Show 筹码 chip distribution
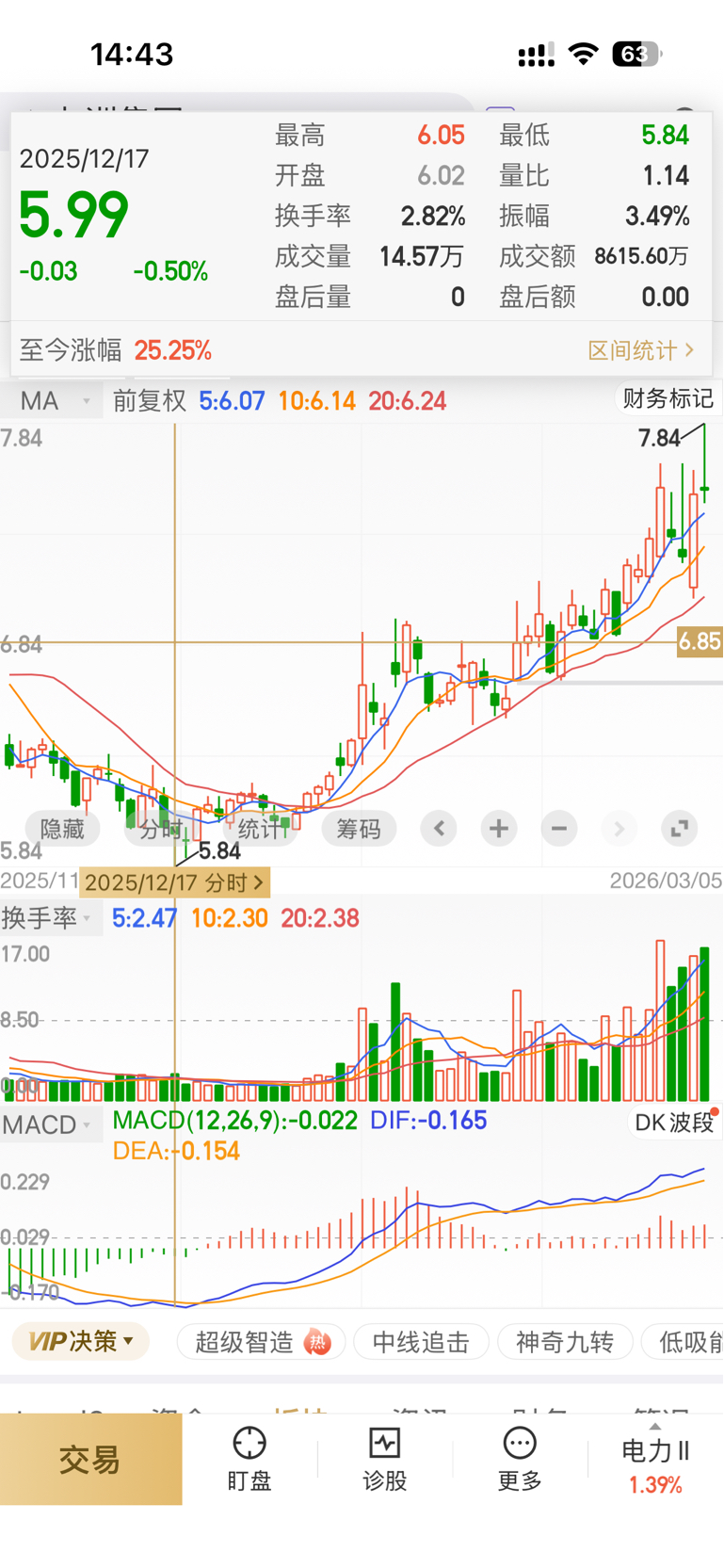Viewport: 724px width, 1568px height. tap(359, 829)
